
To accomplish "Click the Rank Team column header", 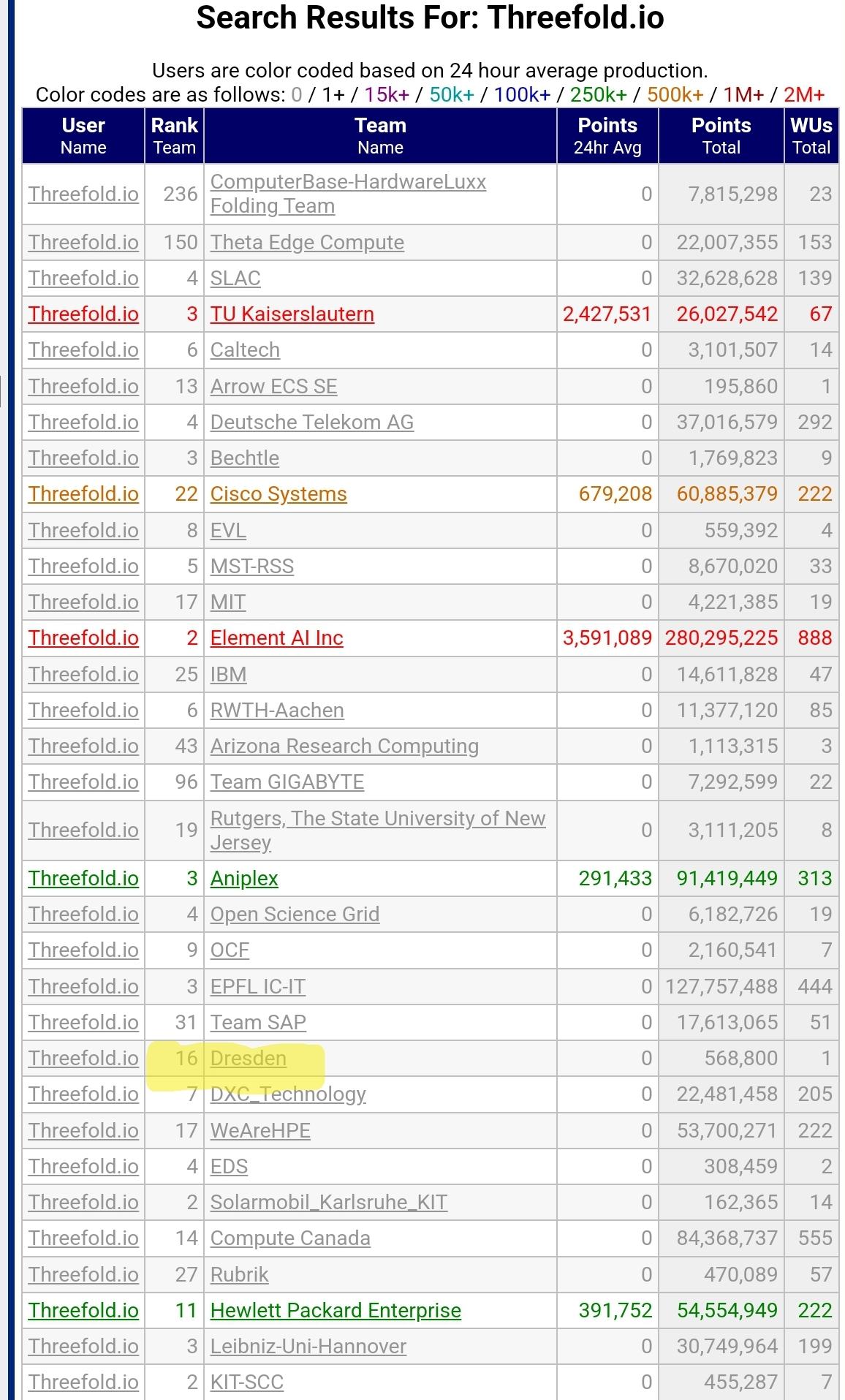I will click(x=174, y=136).
